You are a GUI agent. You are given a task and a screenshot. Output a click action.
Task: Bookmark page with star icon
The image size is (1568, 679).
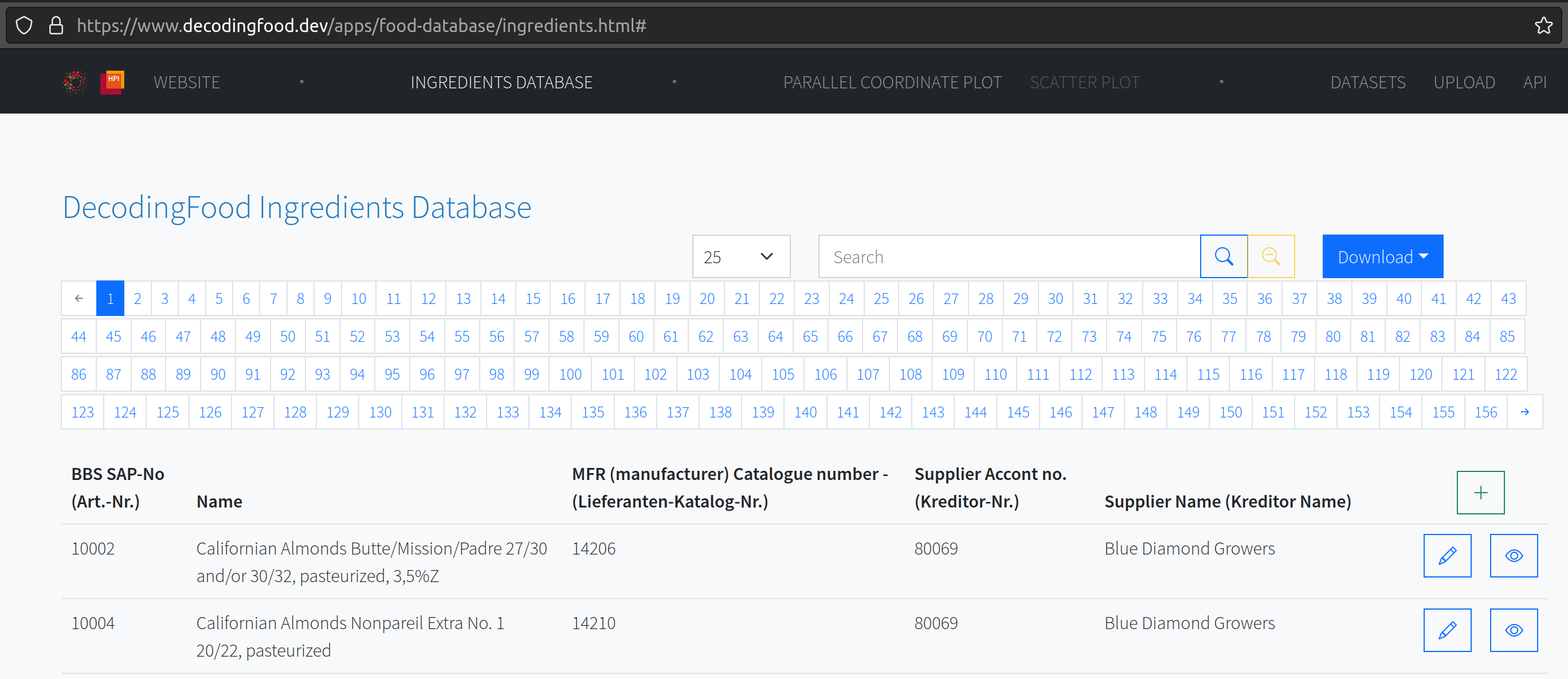[x=1543, y=26]
